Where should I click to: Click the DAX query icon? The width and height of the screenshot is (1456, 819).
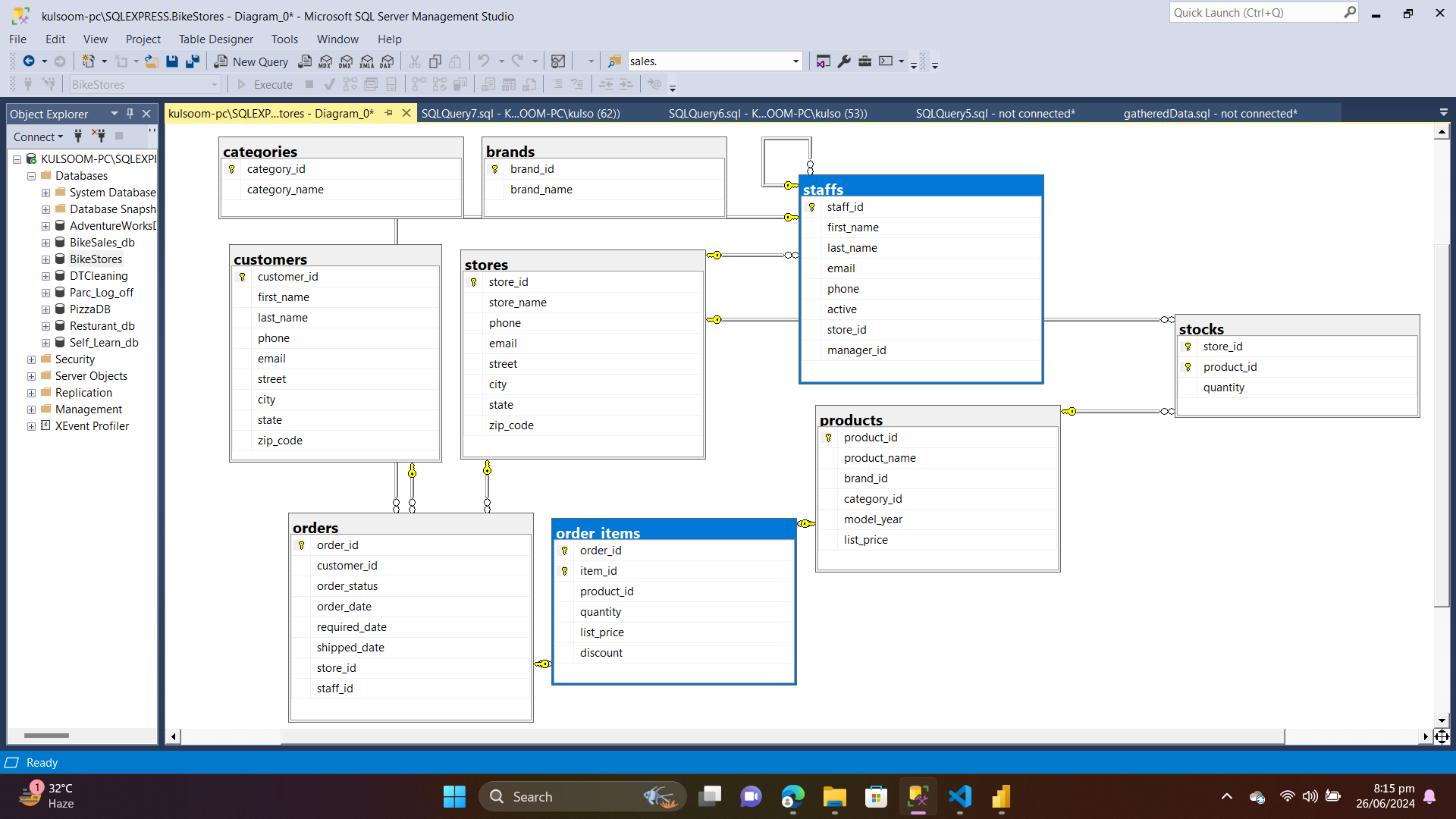[x=388, y=61]
